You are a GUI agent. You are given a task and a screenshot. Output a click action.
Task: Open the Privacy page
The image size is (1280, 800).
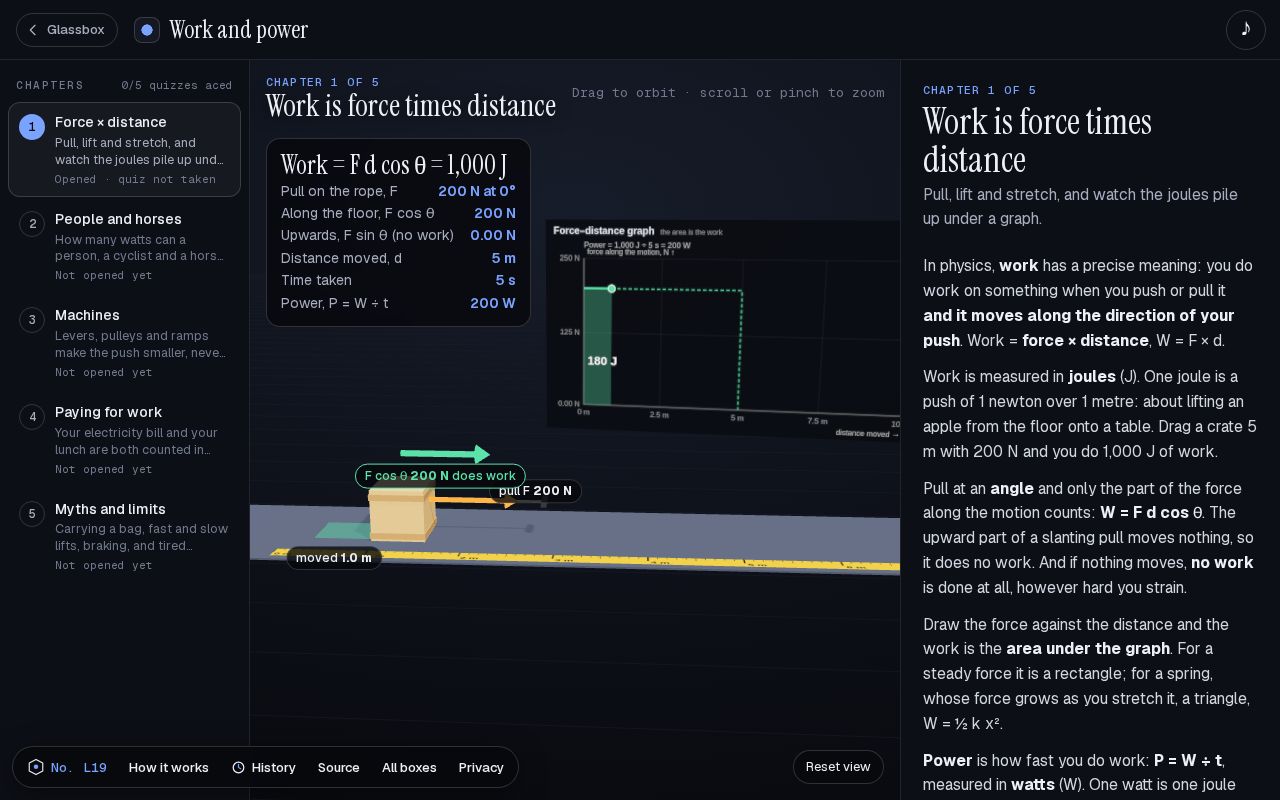coord(481,767)
